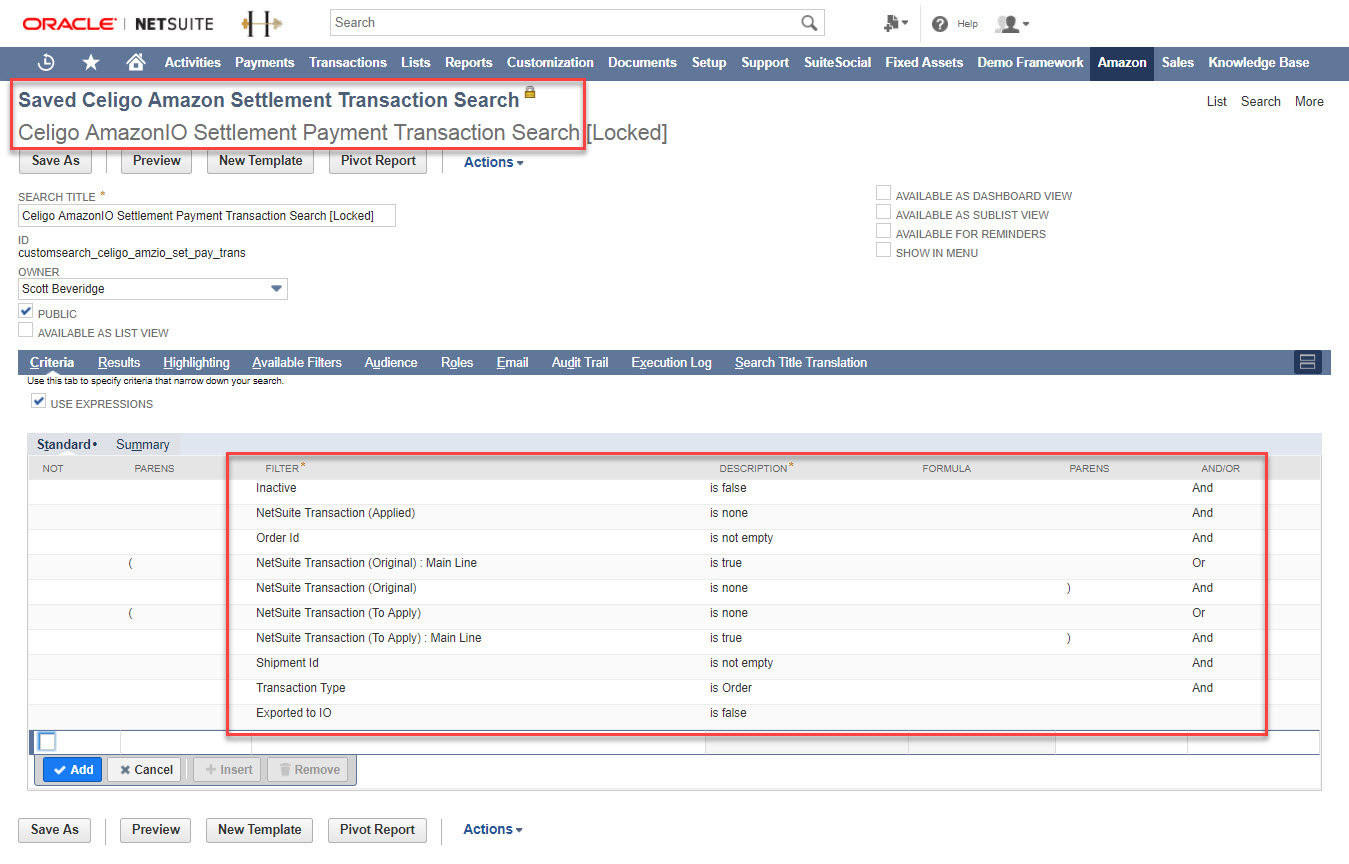
Task: Click the bottom Save As button
Action: (x=55, y=829)
